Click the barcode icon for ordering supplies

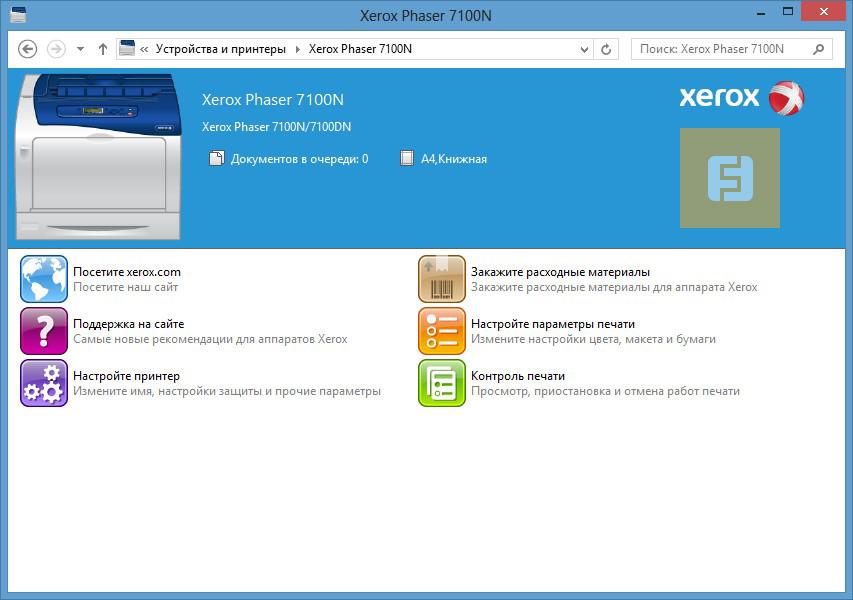tap(441, 278)
